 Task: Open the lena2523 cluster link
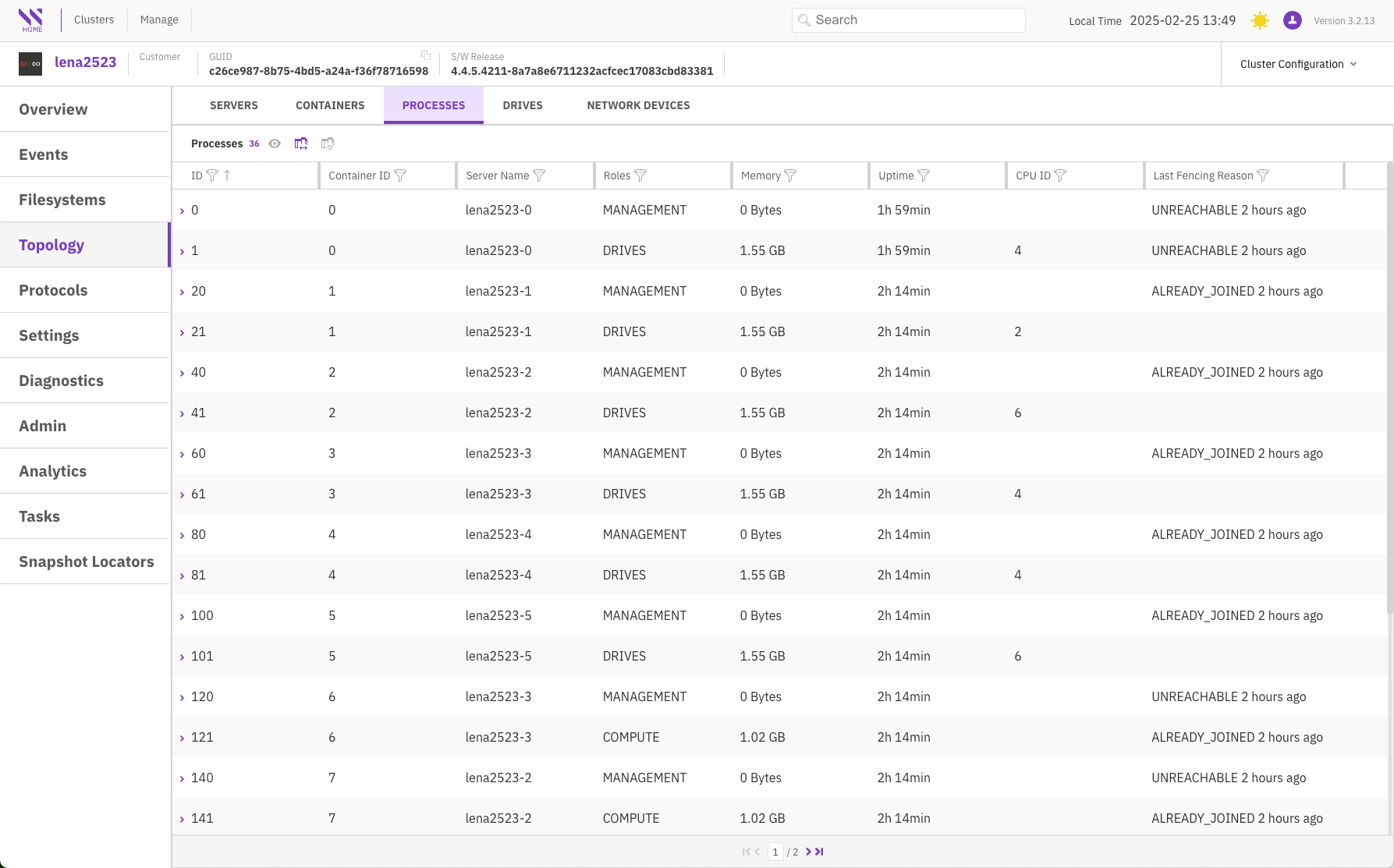[85, 62]
